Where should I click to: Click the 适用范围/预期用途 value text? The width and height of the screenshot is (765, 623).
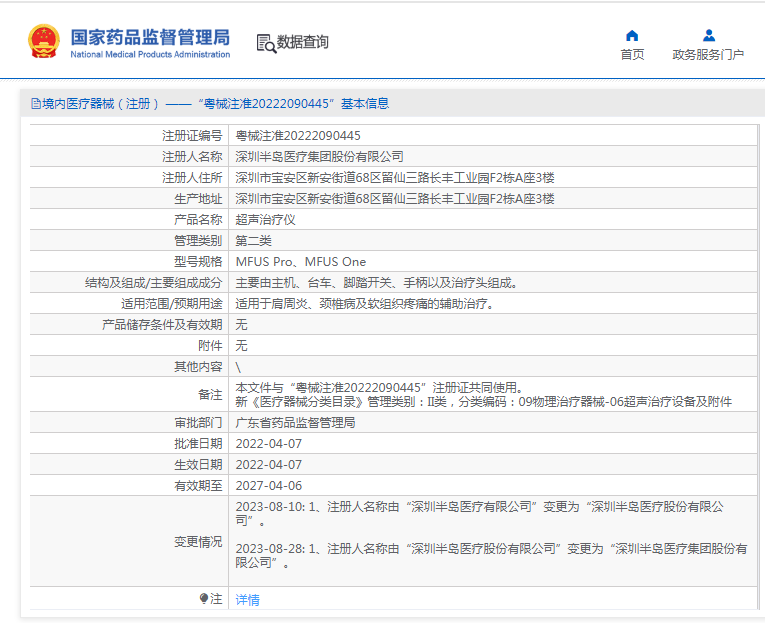click(x=365, y=303)
